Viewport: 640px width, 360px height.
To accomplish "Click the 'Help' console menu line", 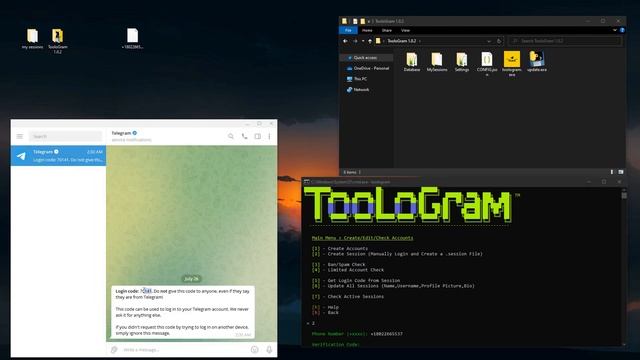I will pyautogui.click(x=325, y=307).
